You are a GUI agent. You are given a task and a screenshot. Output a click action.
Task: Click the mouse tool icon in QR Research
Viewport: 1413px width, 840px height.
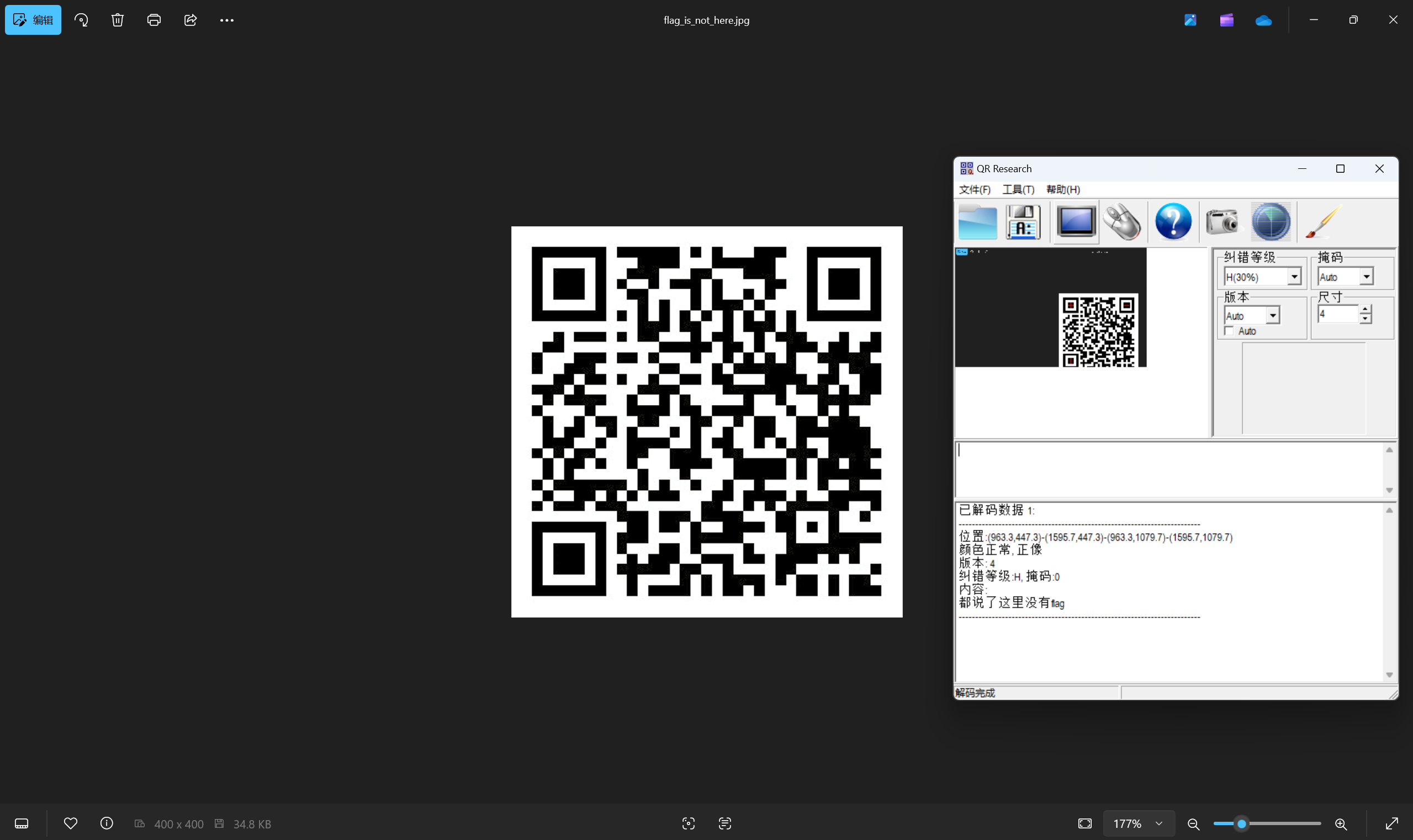[x=1122, y=221]
